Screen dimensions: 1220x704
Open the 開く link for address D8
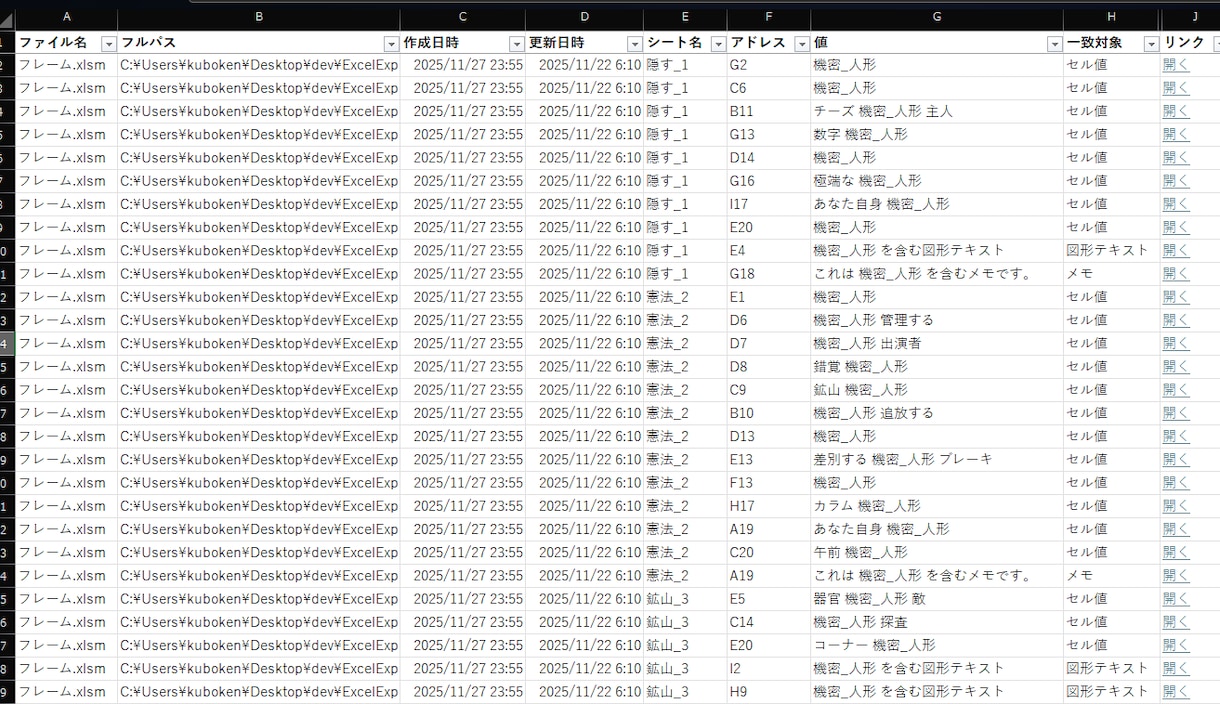point(1176,367)
